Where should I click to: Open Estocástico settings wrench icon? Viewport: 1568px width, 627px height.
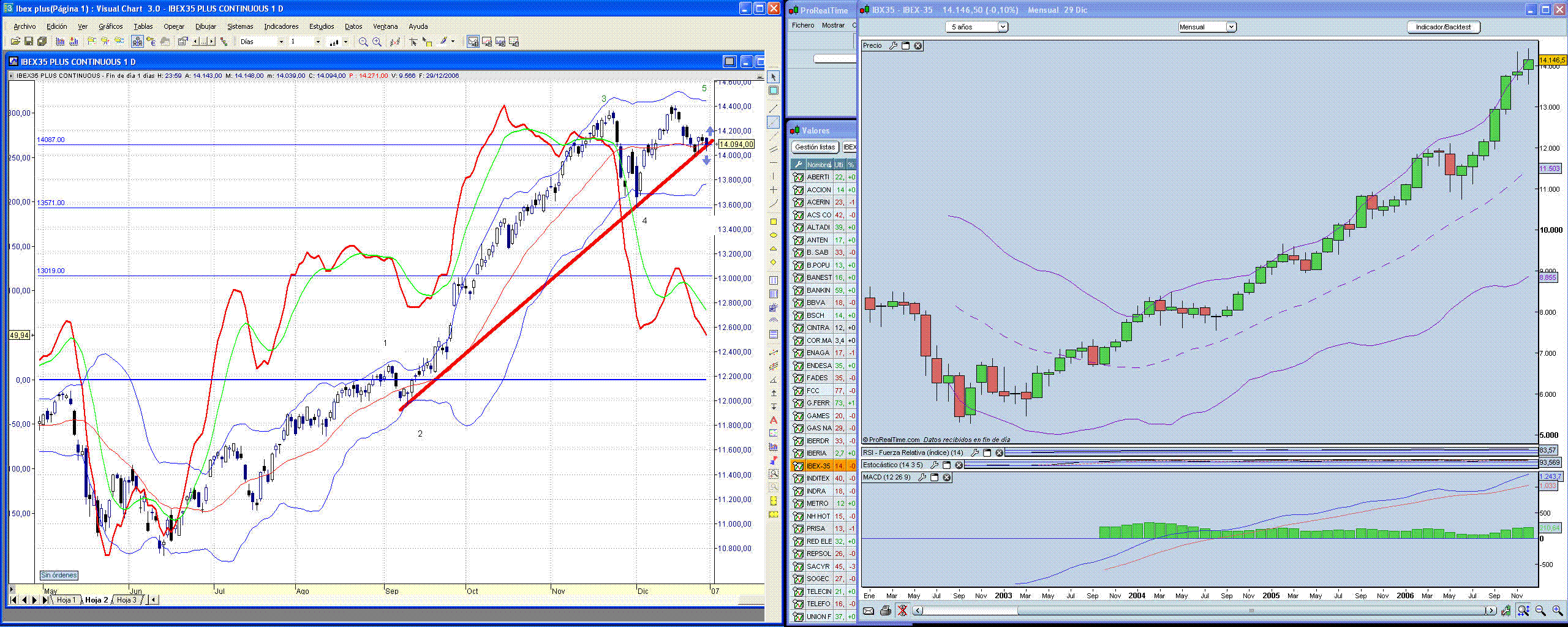tap(934, 465)
